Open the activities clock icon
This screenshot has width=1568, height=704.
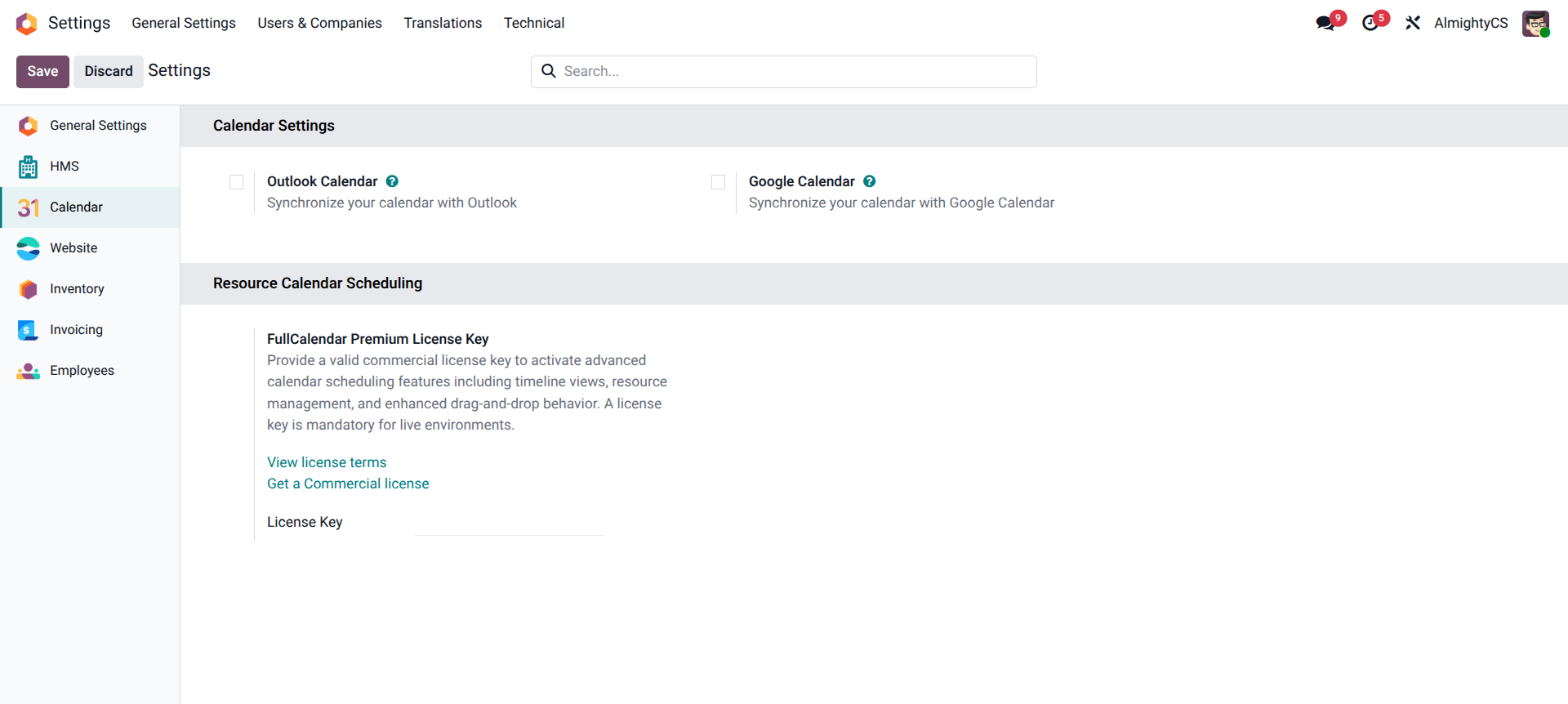[x=1370, y=23]
